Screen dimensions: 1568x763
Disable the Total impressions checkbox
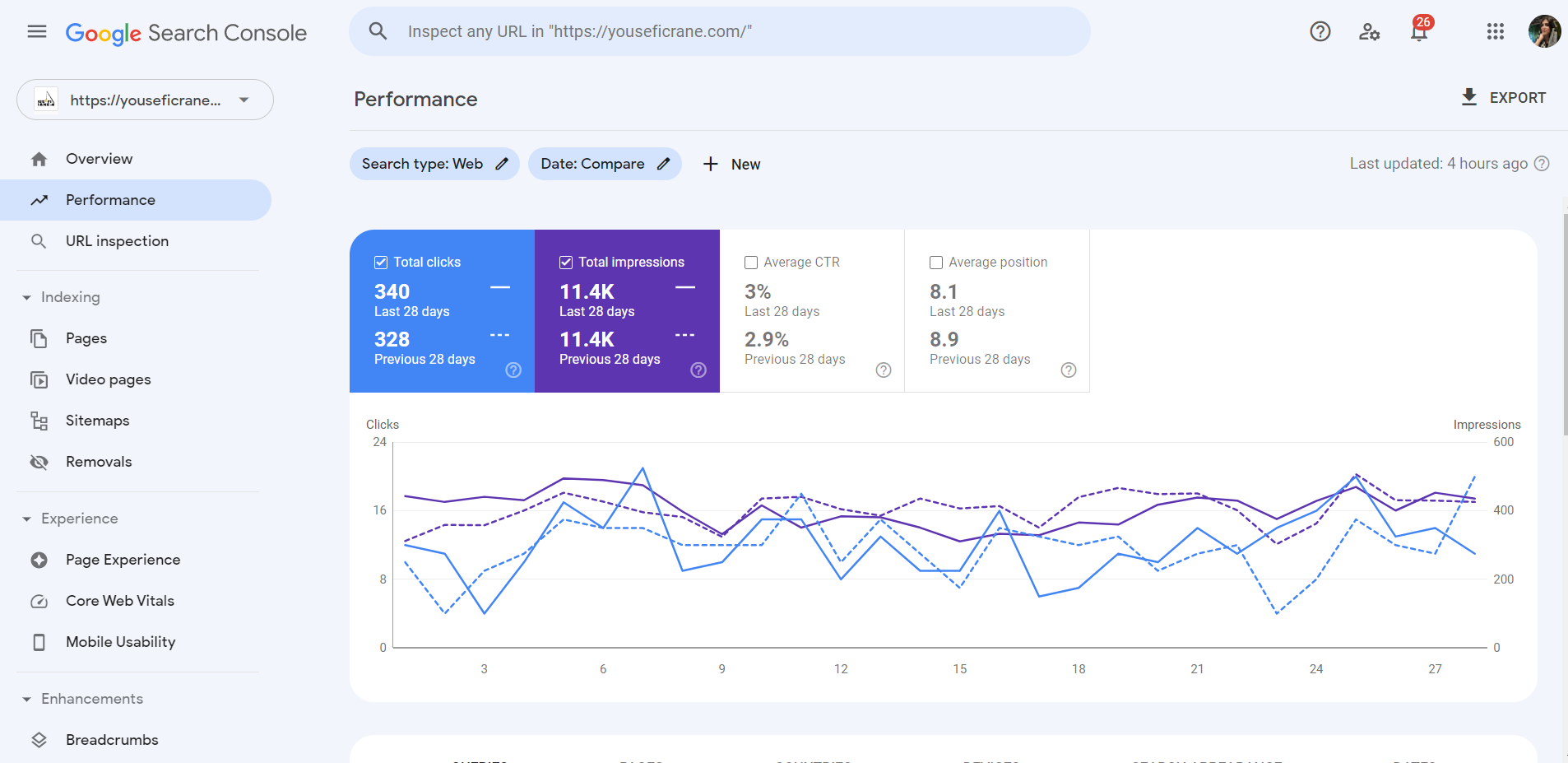tap(566, 262)
